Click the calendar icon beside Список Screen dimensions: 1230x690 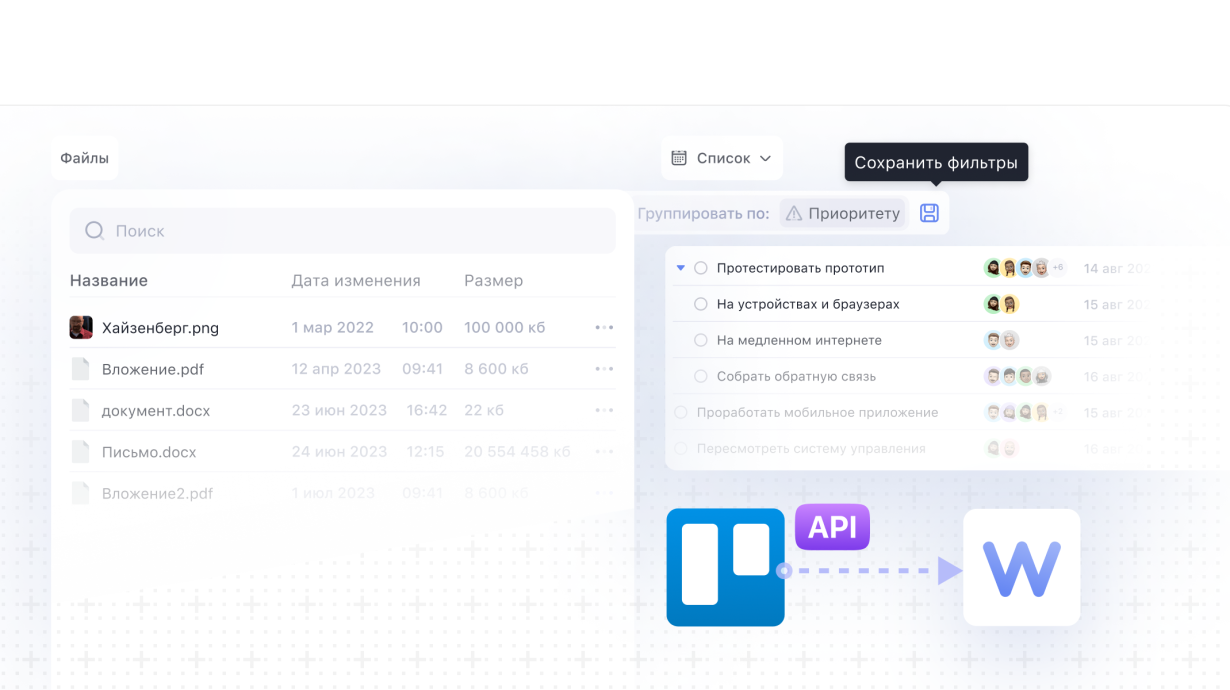[681, 157]
